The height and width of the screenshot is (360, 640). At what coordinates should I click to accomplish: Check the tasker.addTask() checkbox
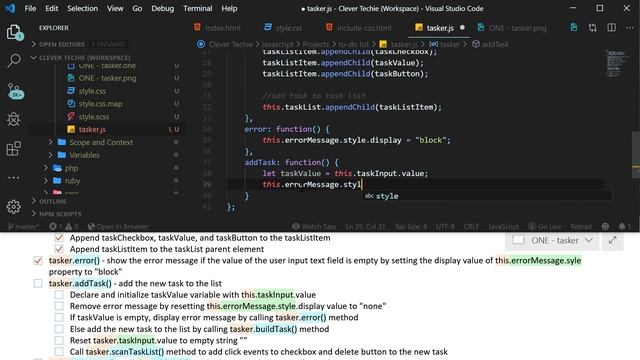tap(38, 283)
